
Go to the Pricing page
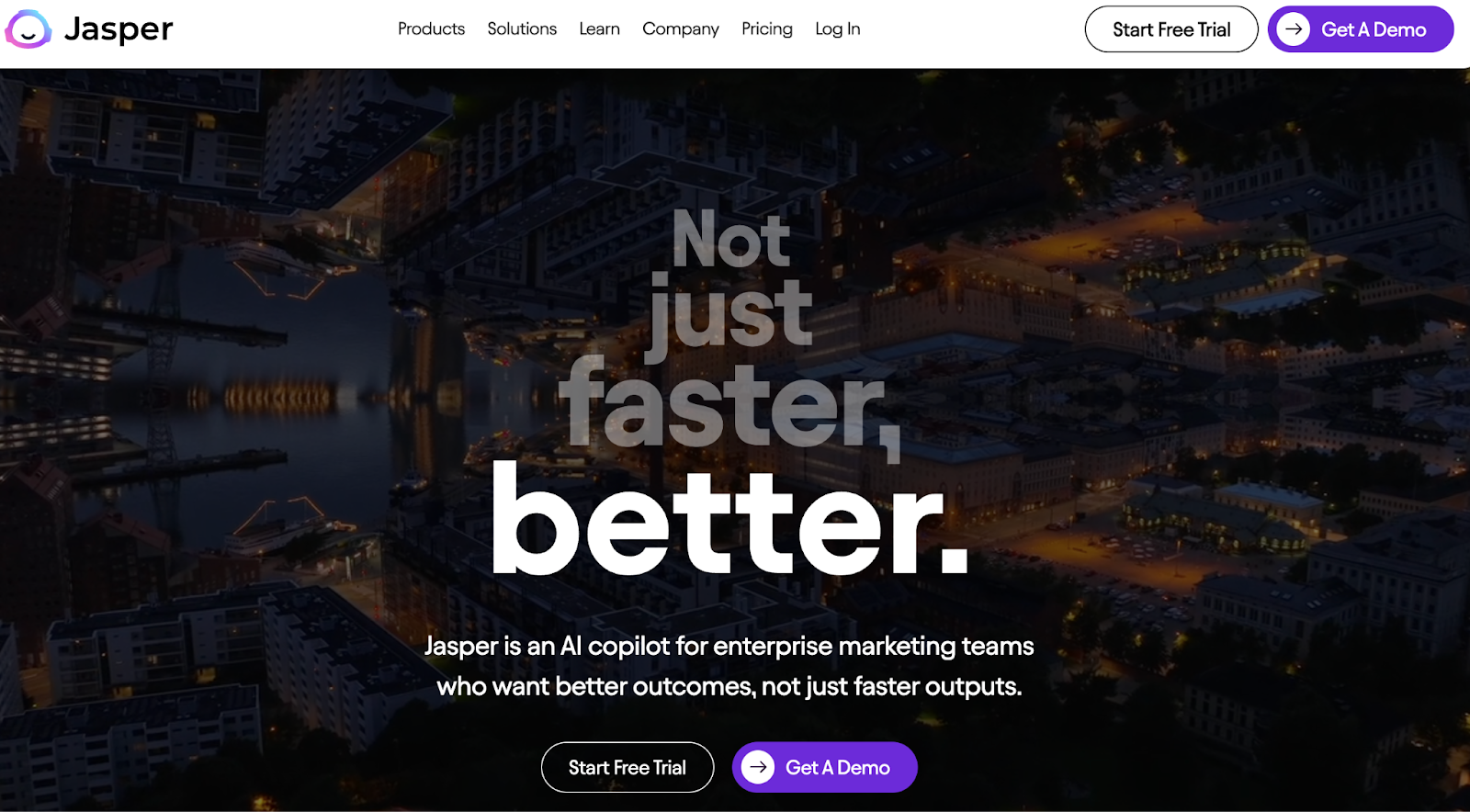coord(767,29)
